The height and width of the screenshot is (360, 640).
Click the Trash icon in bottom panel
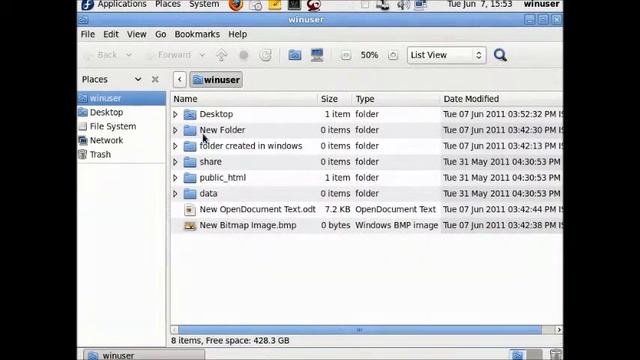click(x=556, y=354)
